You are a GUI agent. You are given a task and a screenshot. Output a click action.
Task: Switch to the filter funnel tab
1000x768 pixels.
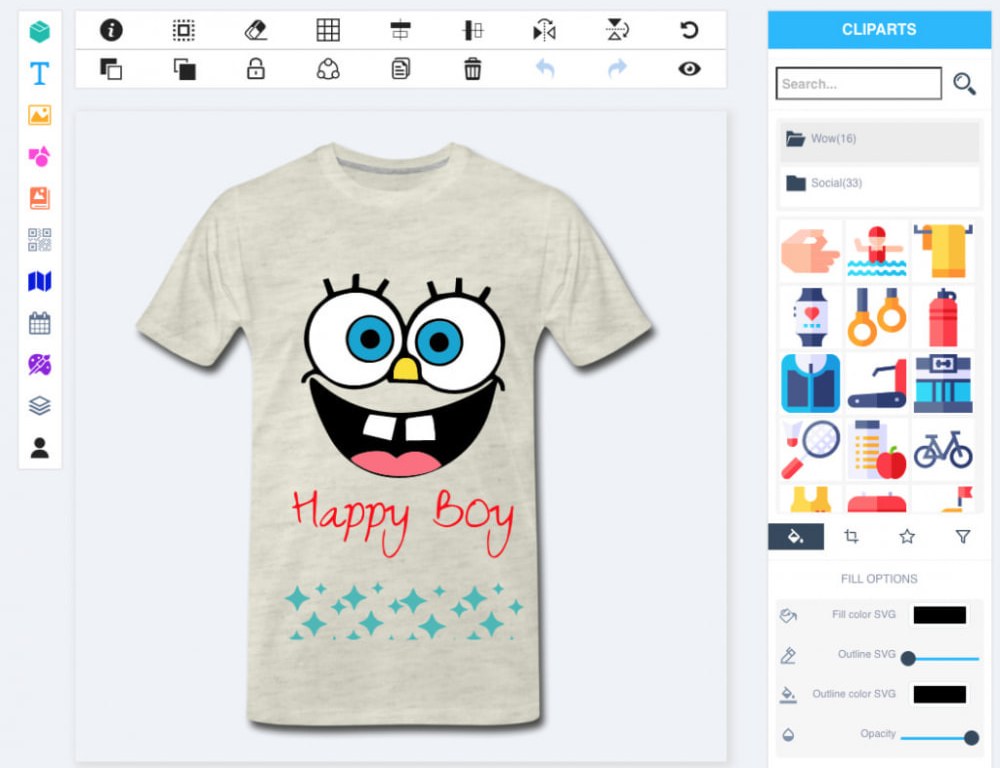[963, 536]
